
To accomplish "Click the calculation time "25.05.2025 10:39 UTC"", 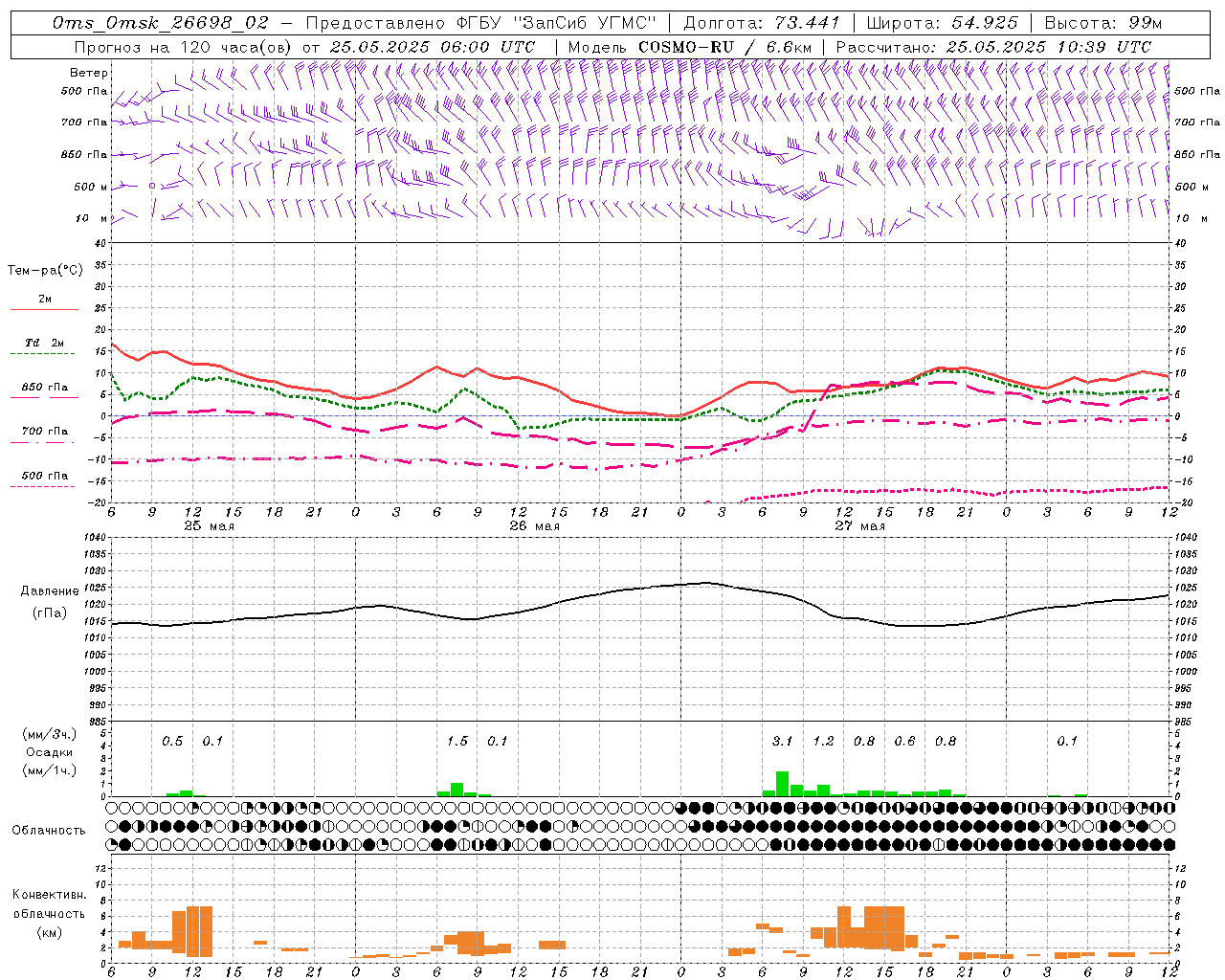I will pyautogui.click(x=1048, y=47).
